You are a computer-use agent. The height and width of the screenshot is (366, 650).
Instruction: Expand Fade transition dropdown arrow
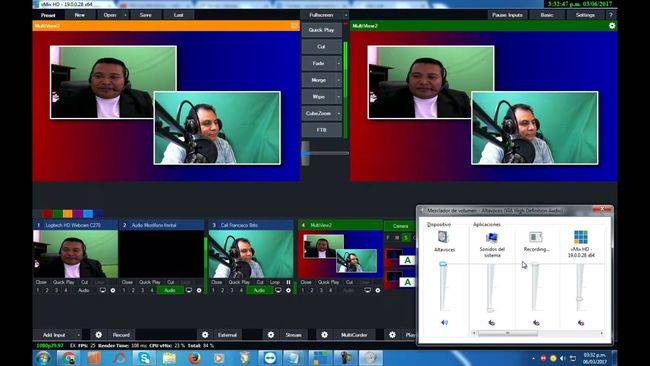click(x=339, y=63)
